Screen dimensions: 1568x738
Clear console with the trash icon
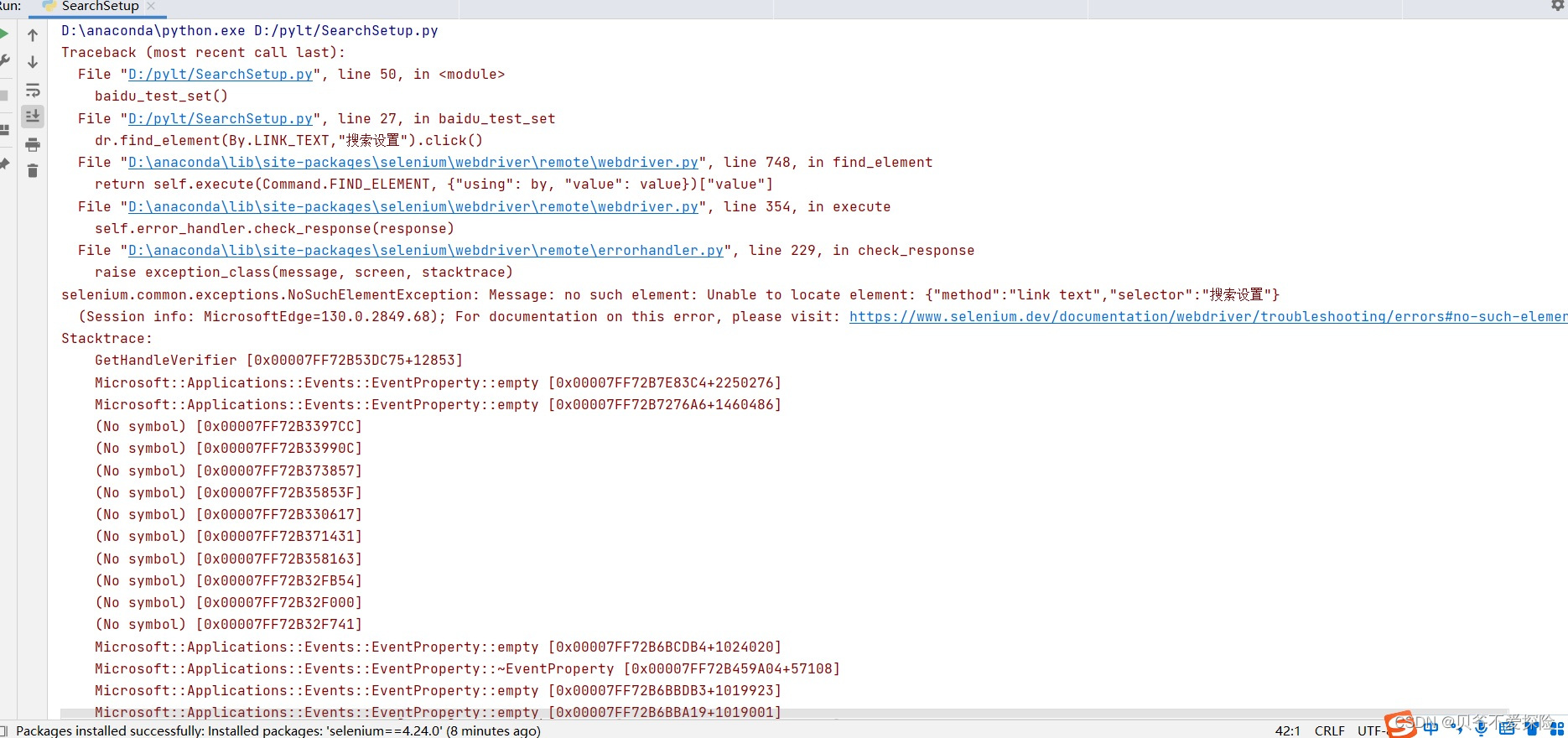tap(33, 171)
